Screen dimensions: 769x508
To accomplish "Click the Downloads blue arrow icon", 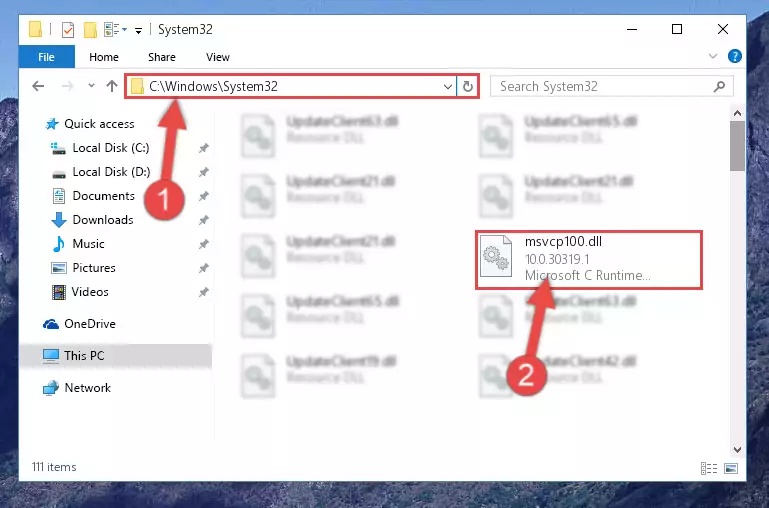I will click(59, 220).
